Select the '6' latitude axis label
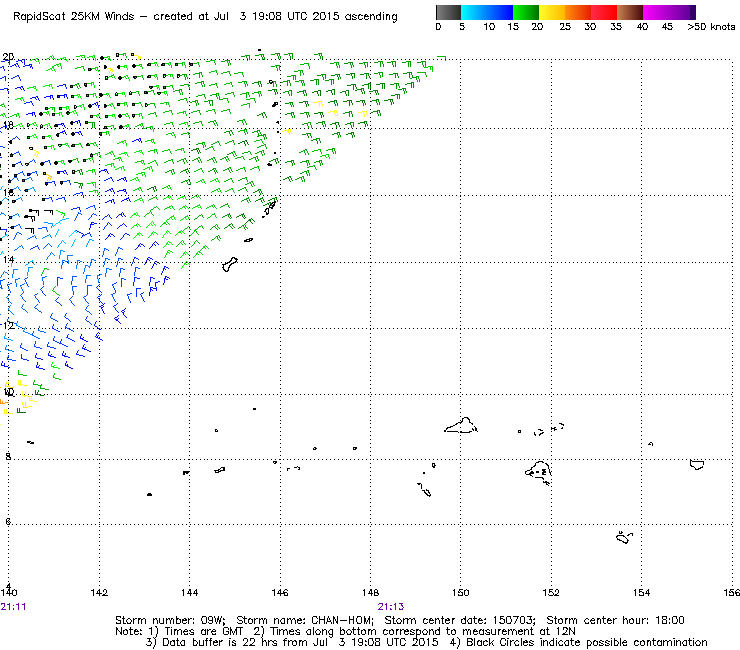Viewport: 740px width, 650px height. click(x=8, y=522)
